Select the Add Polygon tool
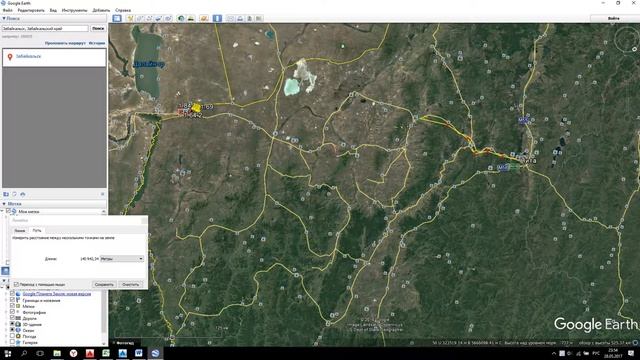 point(140,18)
